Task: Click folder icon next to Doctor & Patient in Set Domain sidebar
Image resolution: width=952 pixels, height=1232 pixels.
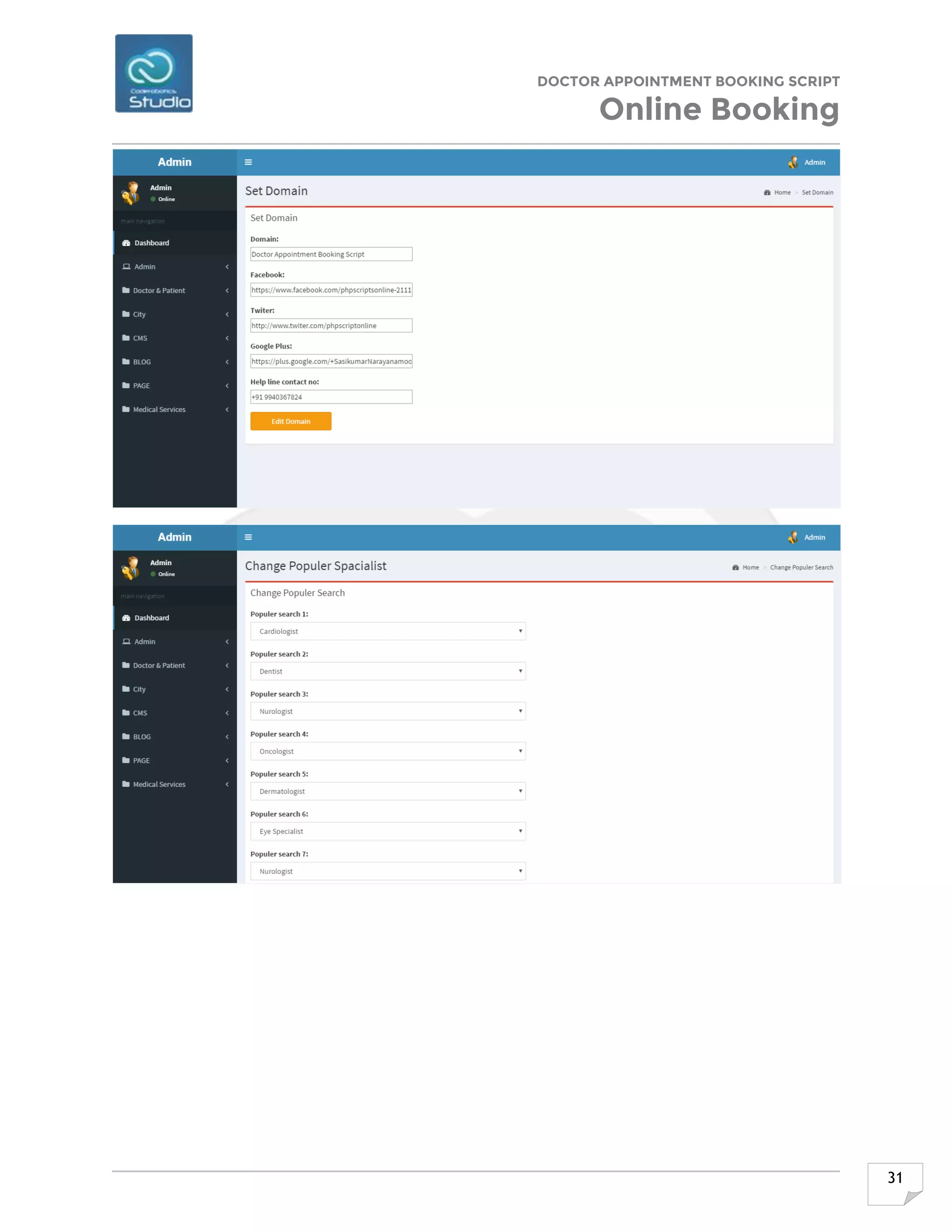Action: coord(126,291)
